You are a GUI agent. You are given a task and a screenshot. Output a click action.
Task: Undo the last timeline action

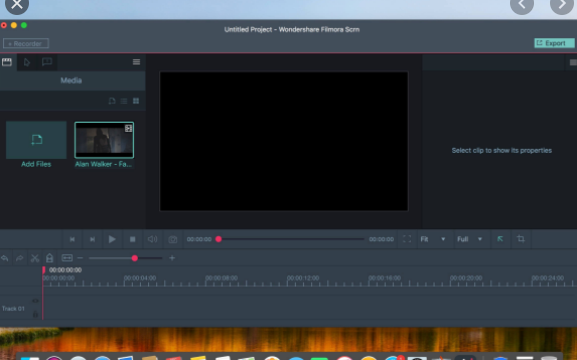pos(5,258)
